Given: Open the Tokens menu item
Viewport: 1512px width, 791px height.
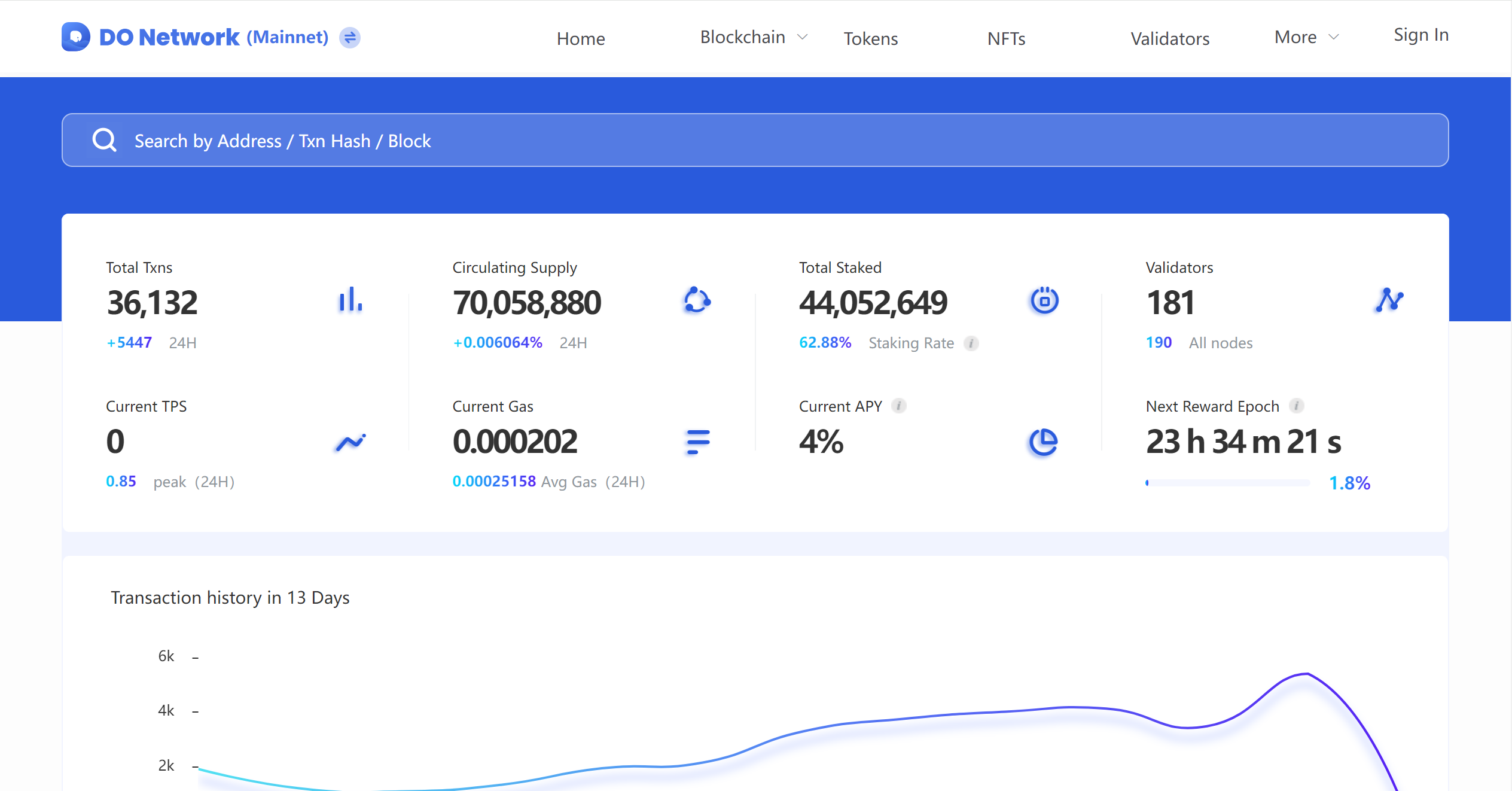Looking at the screenshot, I should coord(871,39).
